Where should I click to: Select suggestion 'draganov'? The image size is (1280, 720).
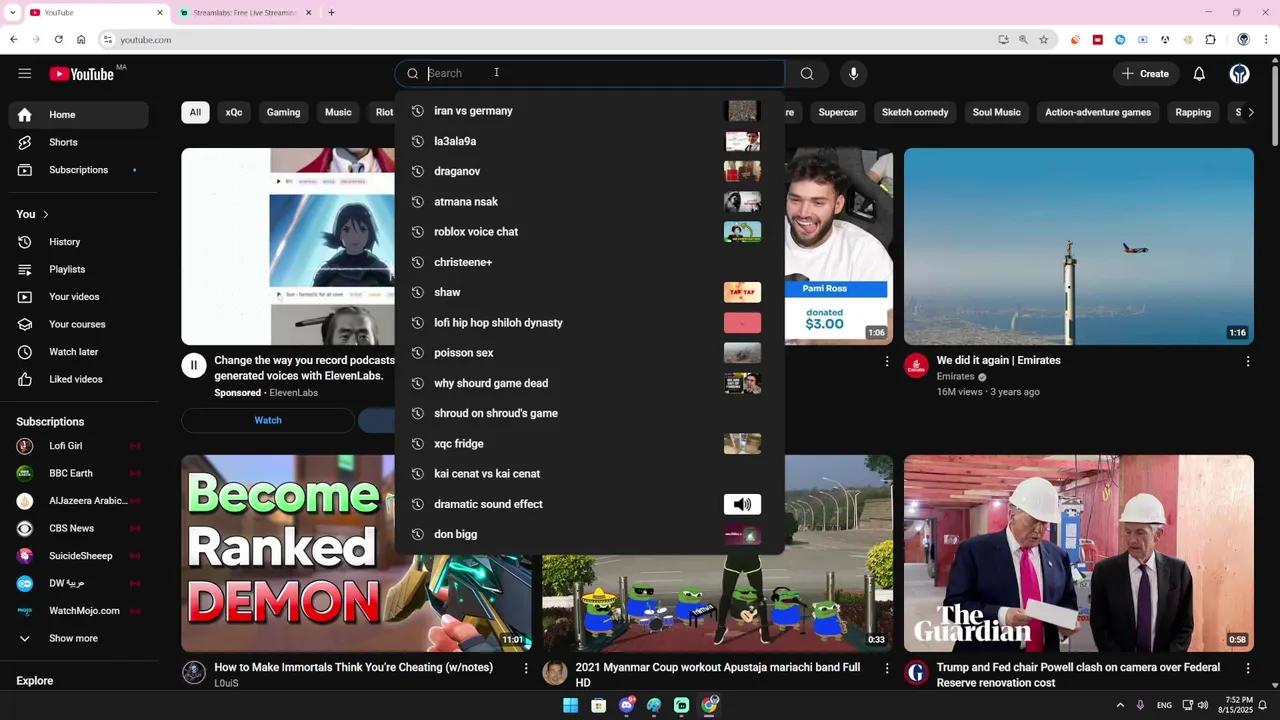pos(590,171)
